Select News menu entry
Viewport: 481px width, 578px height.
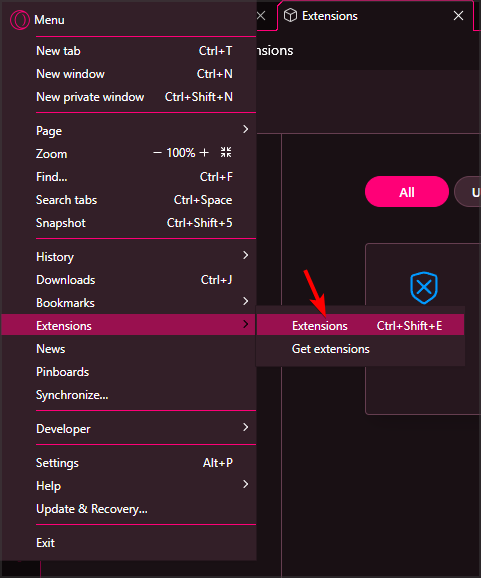(129, 349)
